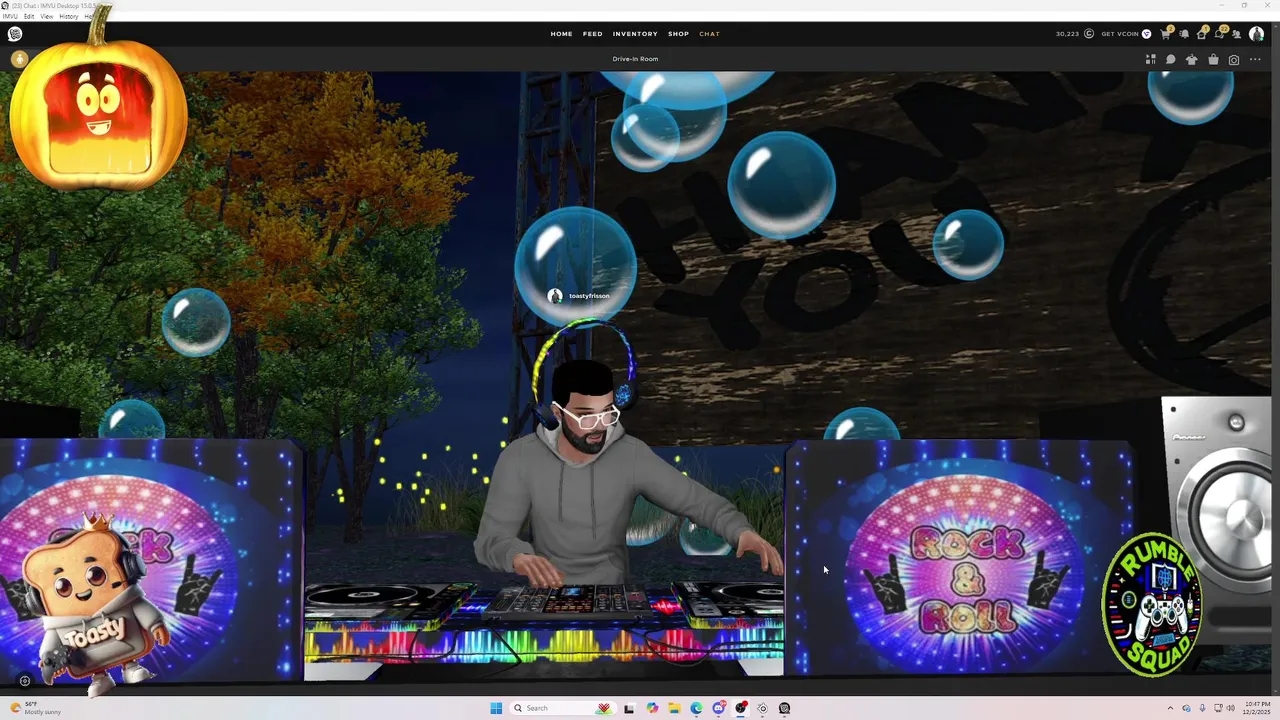The width and height of the screenshot is (1280, 720).
Task: Show hidden system tray icons
Action: [x=1170, y=708]
